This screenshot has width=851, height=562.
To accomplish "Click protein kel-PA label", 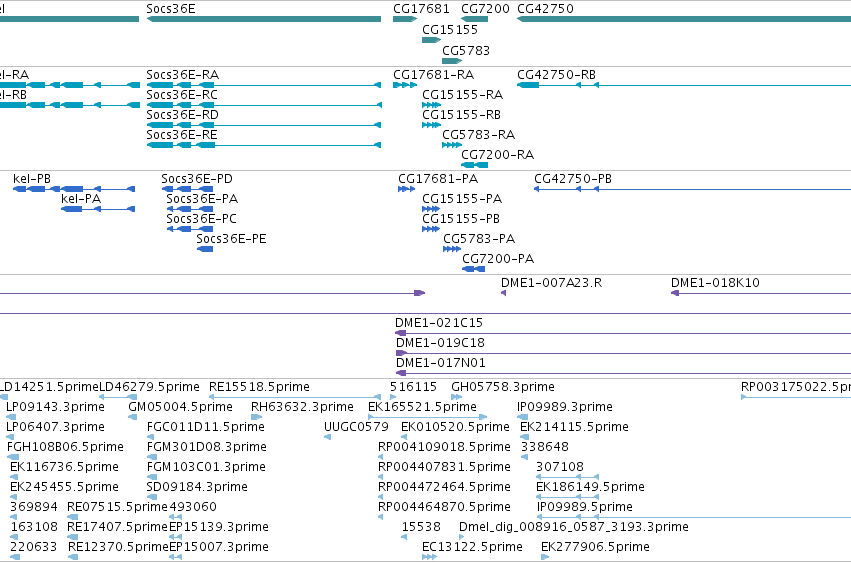I will (81, 199).
